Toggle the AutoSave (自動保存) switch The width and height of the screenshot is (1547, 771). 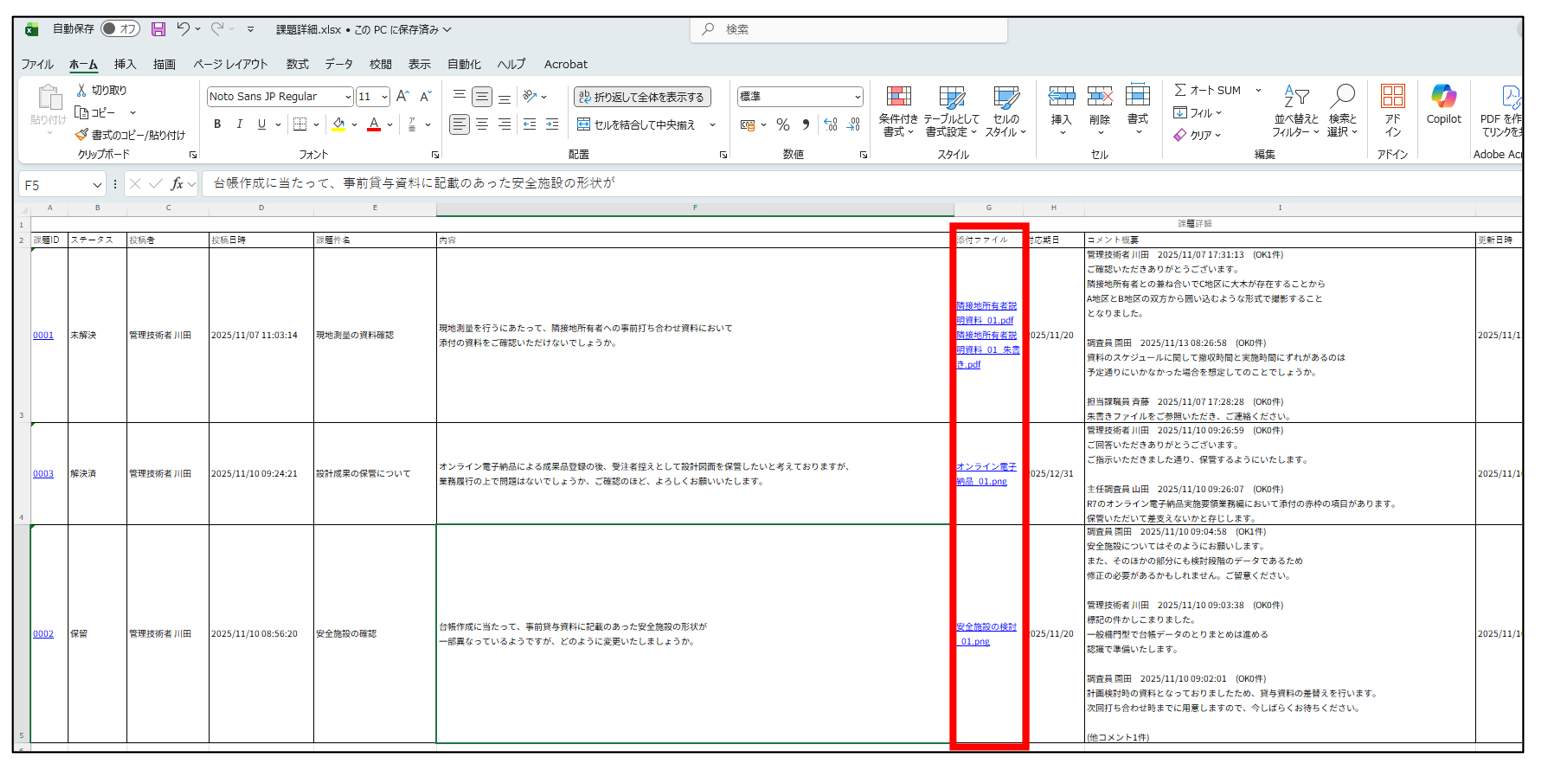tap(120, 29)
